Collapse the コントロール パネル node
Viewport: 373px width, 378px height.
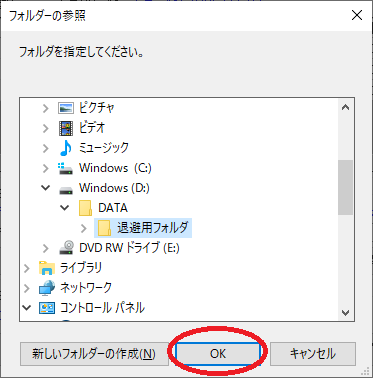(x=26, y=308)
